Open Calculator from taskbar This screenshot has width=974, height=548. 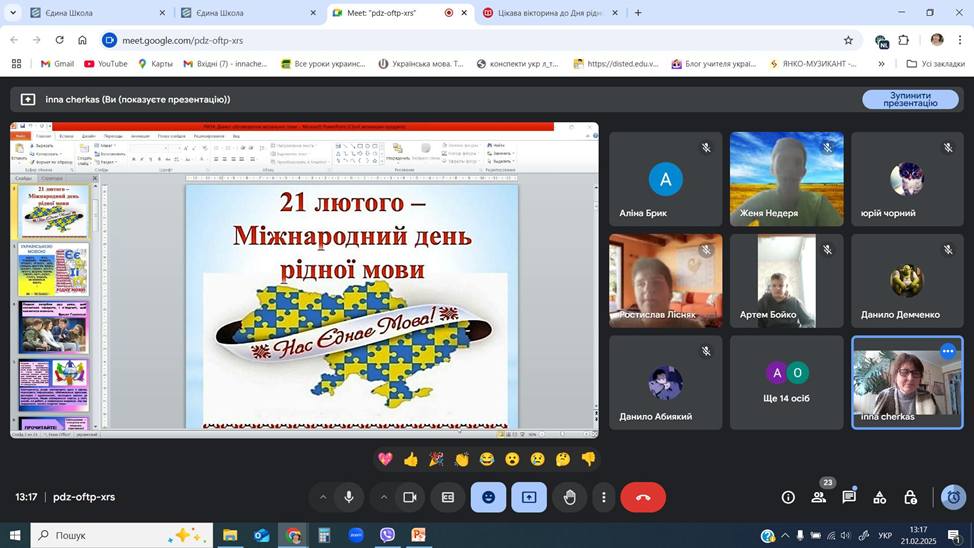tap(324, 535)
